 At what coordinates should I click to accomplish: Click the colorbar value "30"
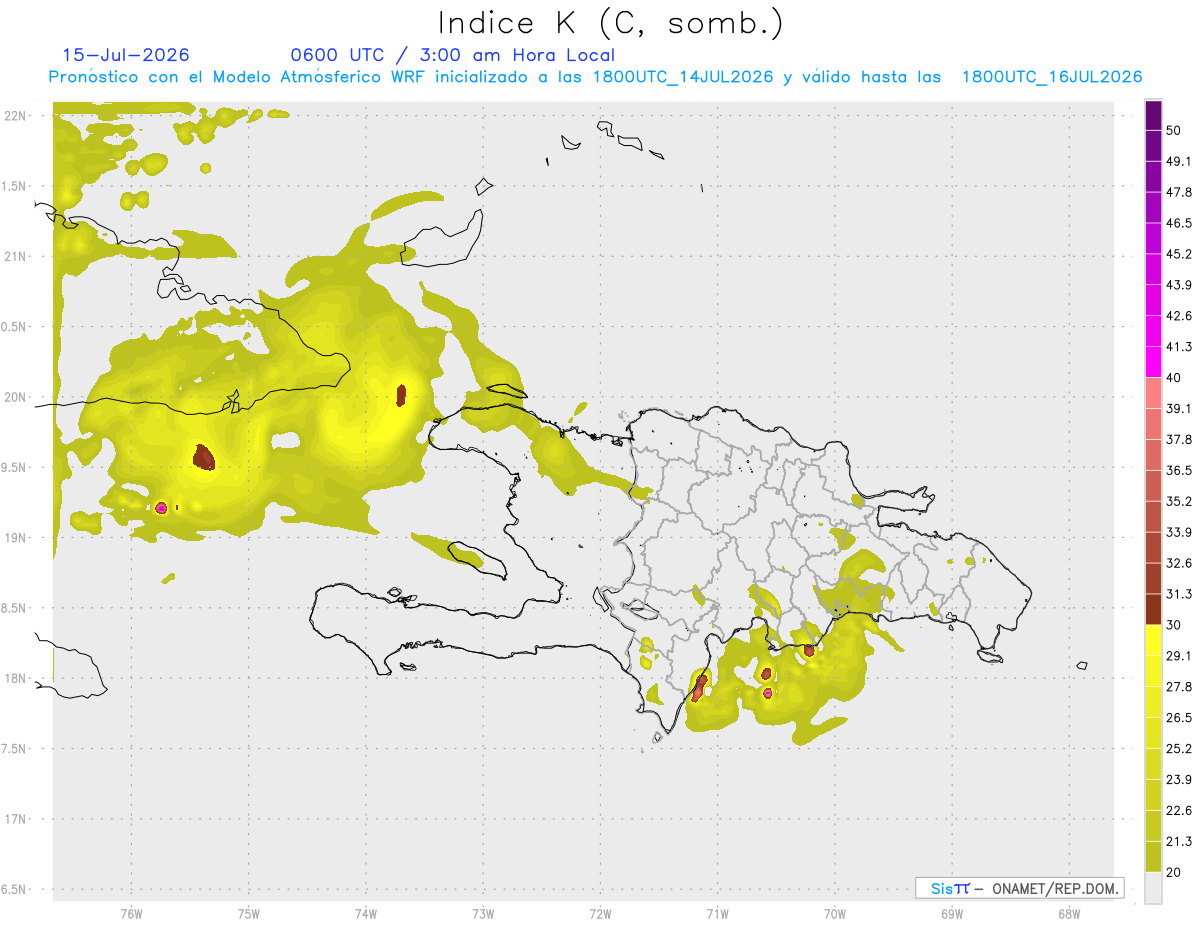pos(1175,625)
